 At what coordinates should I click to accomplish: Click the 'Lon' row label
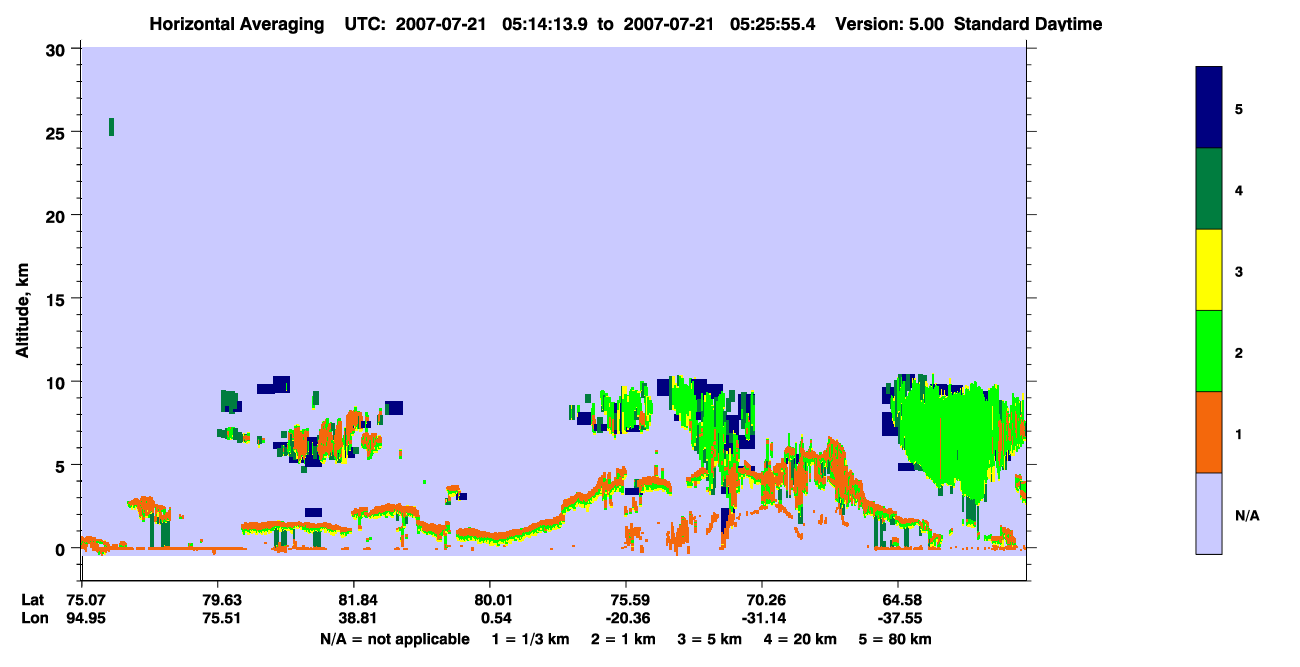pyautogui.click(x=33, y=618)
